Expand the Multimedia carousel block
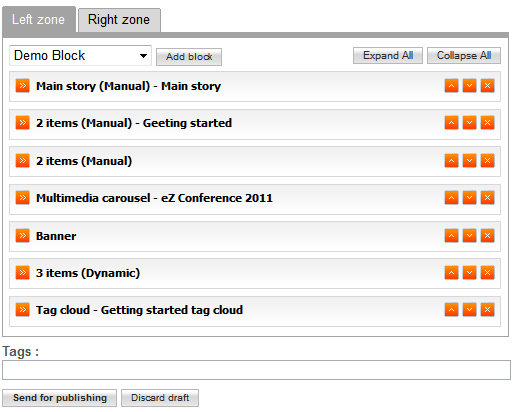 (22, 198)
